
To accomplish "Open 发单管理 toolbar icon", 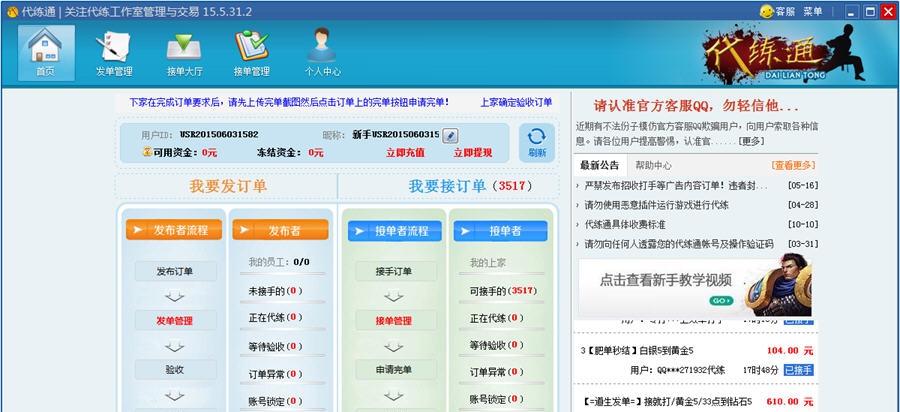I will coord(114,53).
